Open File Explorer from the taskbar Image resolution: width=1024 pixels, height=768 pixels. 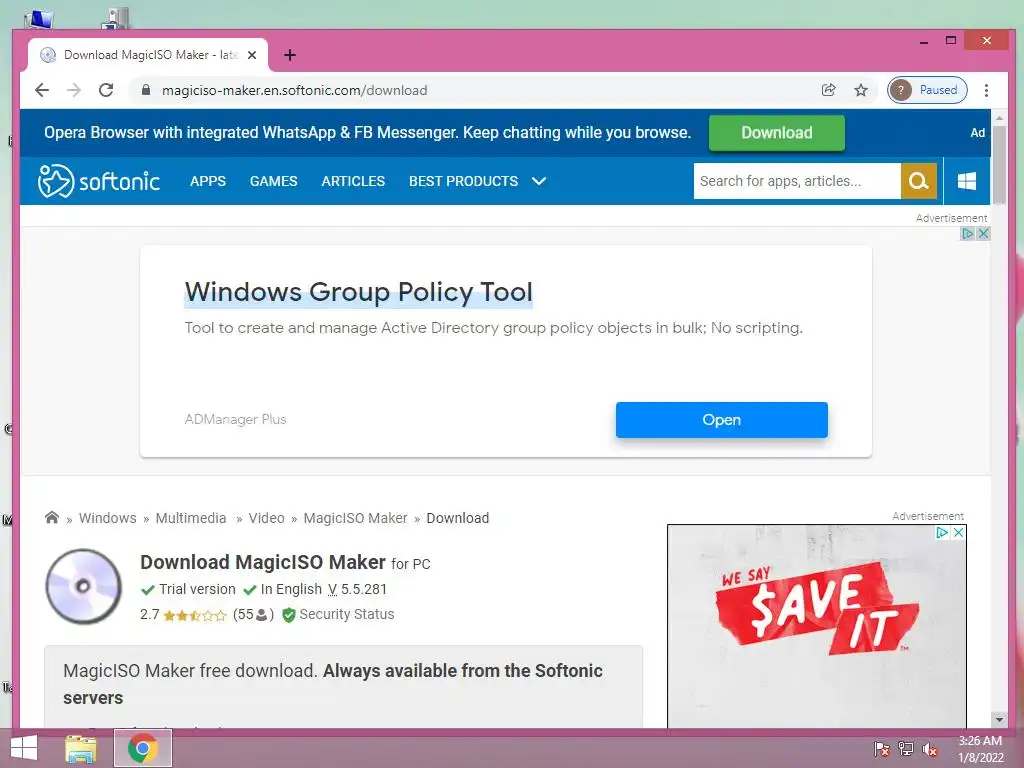pos(80,748)
